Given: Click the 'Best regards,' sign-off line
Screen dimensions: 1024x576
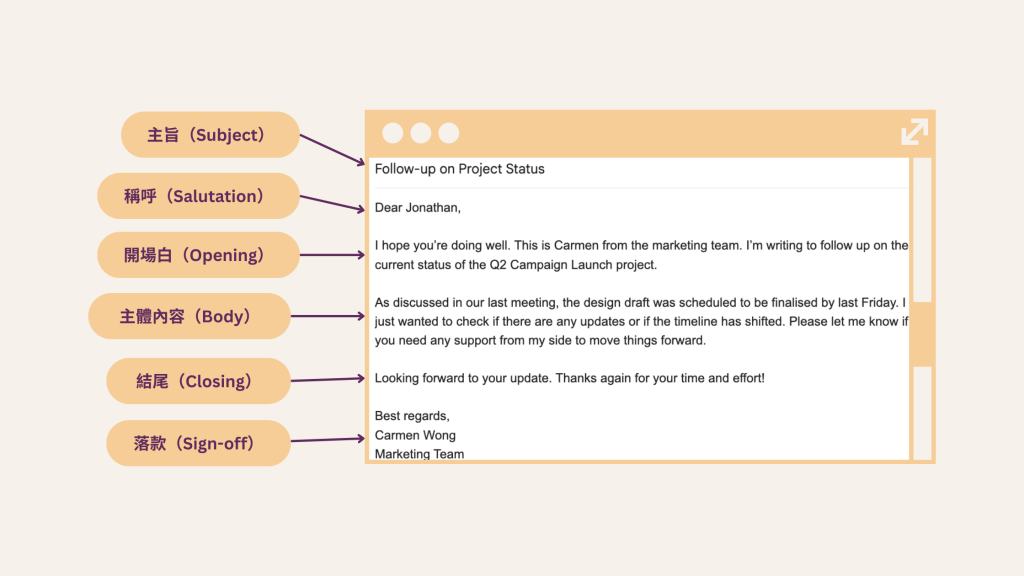Looking at the screenshot, I should click(412, 416).
